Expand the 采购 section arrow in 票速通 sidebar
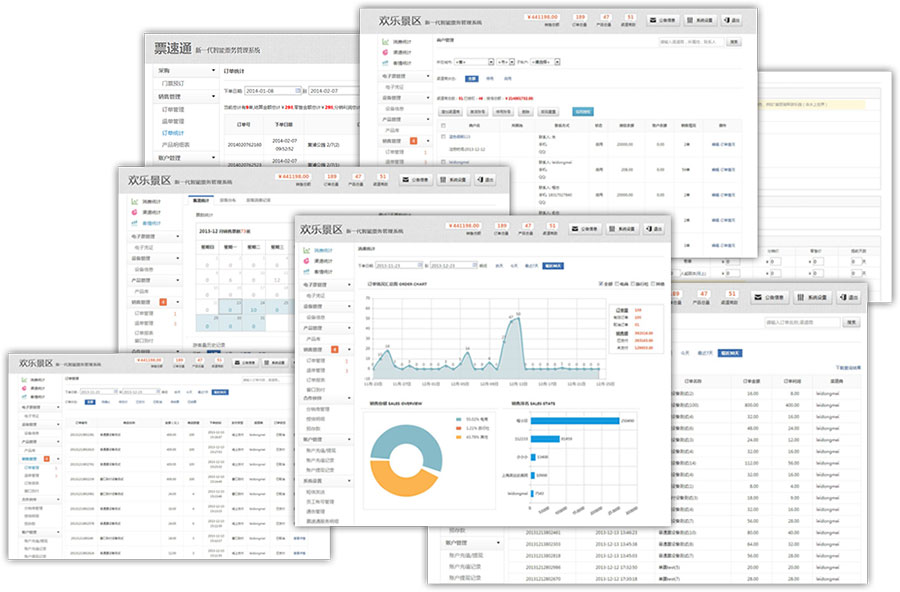Image resolution: width=900 pixels, height=592 pixels. 214,71
